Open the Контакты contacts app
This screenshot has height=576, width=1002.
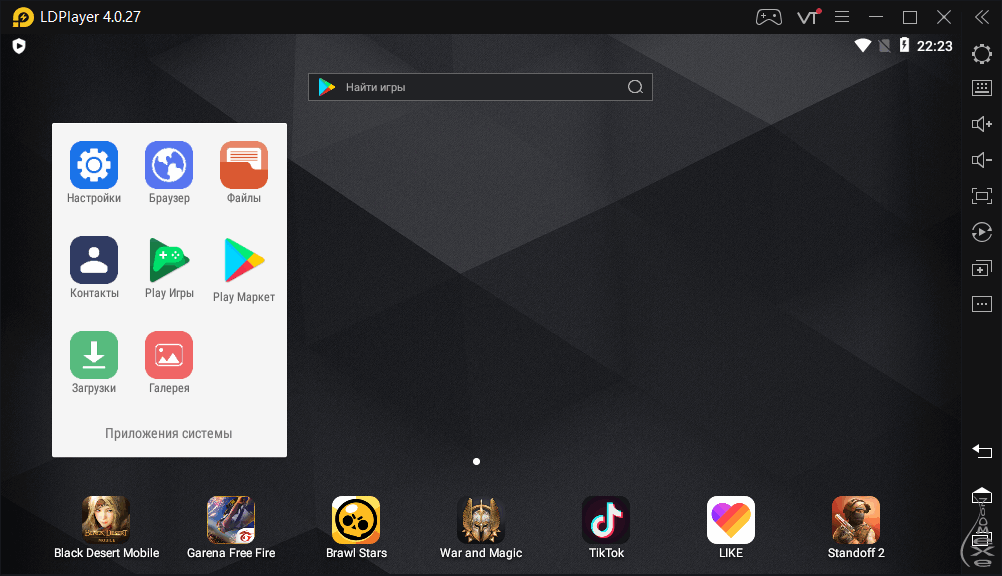94,260
